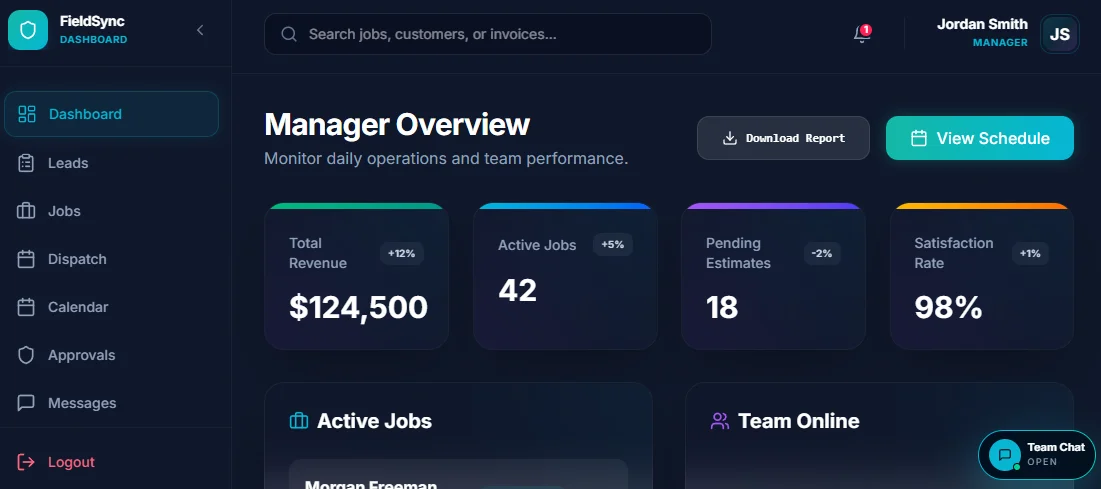Collapse the sidebar with the chevron arrow

200,30
